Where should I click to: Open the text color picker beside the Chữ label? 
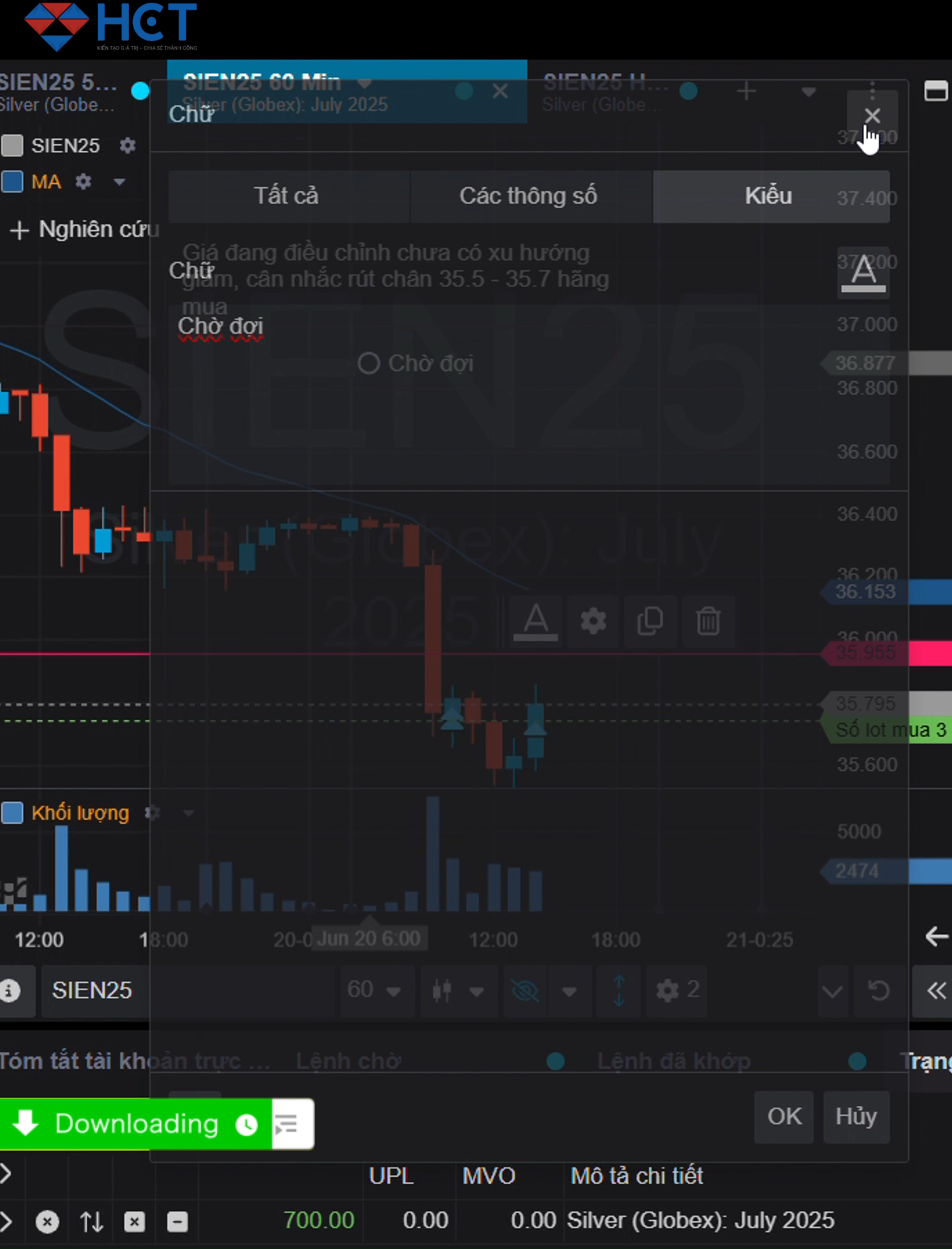(x=863, y=272)
